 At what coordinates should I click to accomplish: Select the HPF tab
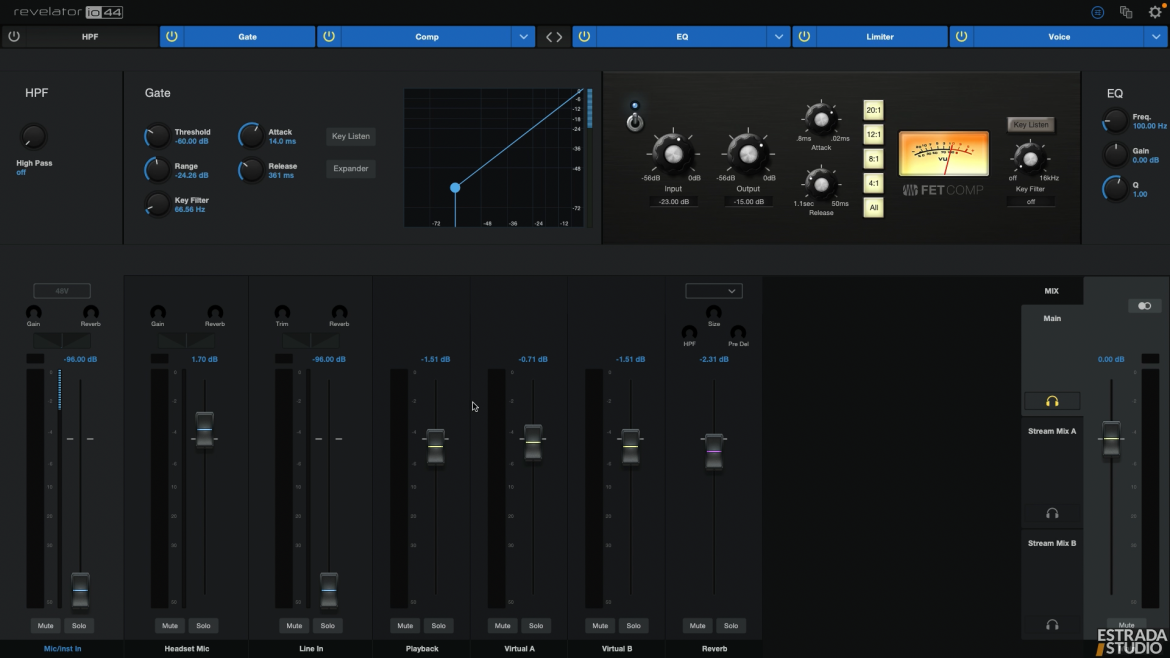click(x=90, y=37)
